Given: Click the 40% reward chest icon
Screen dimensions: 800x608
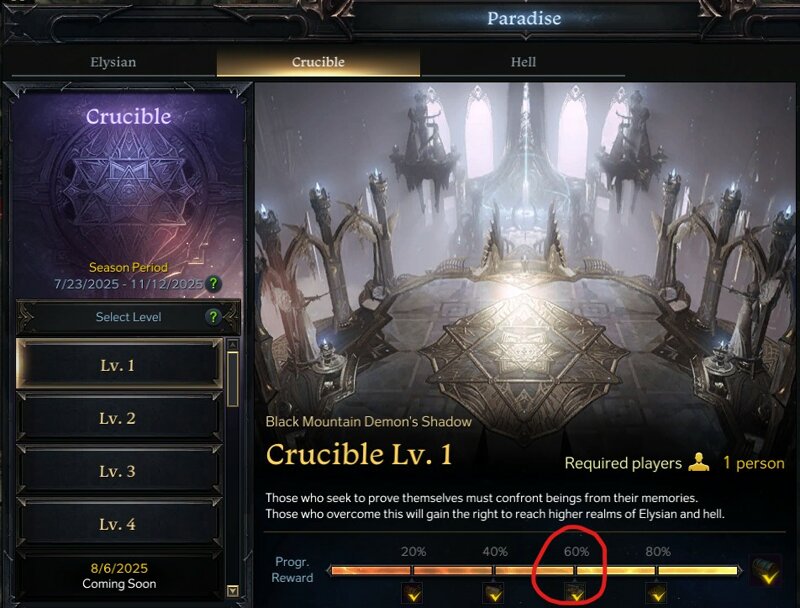Looking at the screenshot, I should point(494,593).
